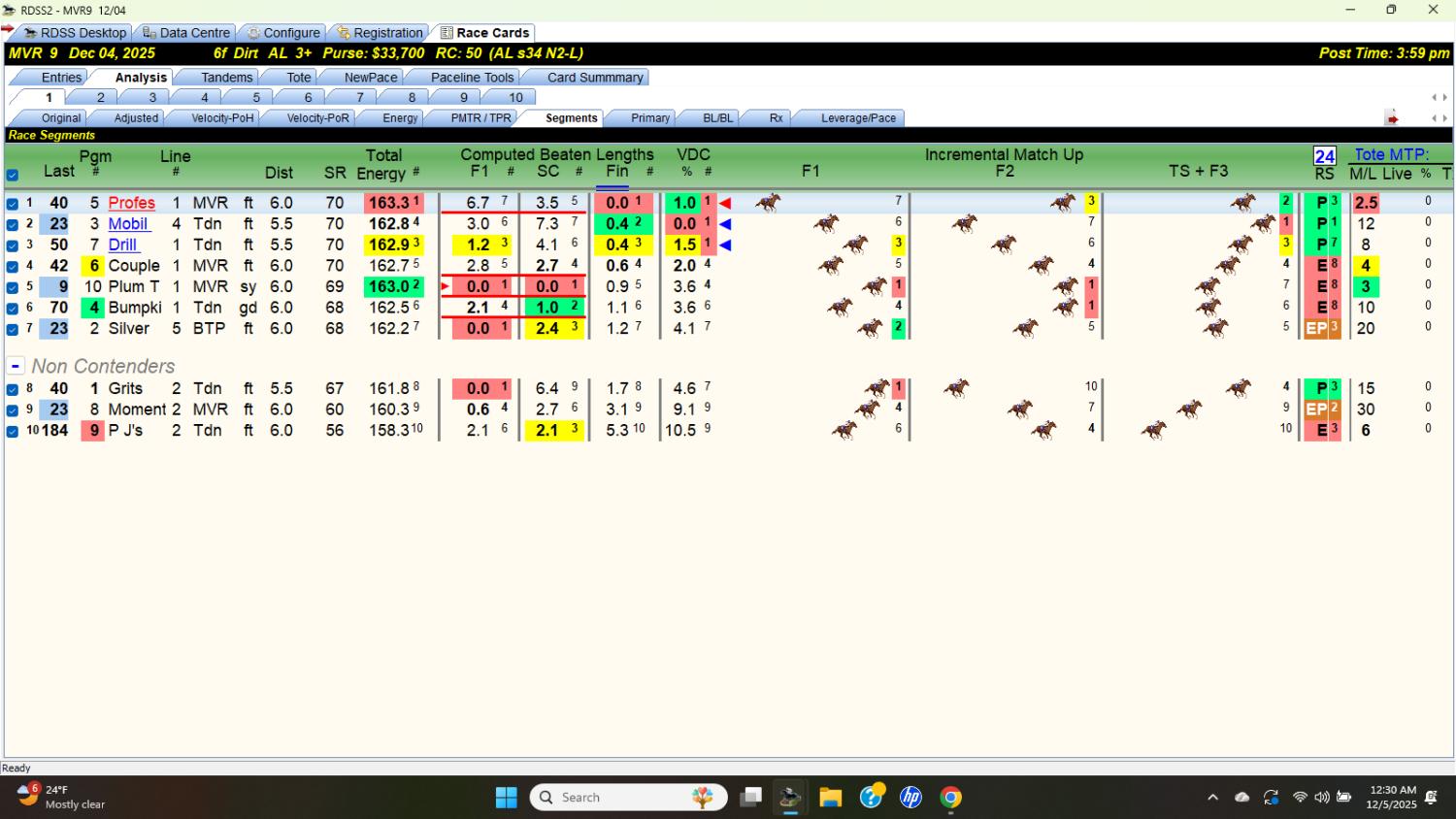Click RDSS app icon on taskbar
Image resolution: width=1456 pixels, height=819 pixels.
coord(790,798)
